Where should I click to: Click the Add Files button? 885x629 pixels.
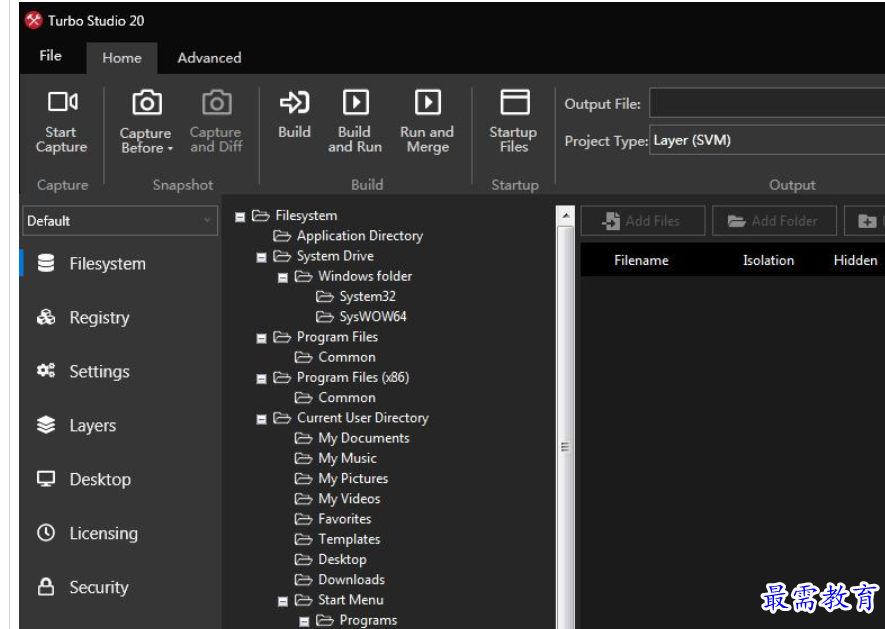(643, 221)
